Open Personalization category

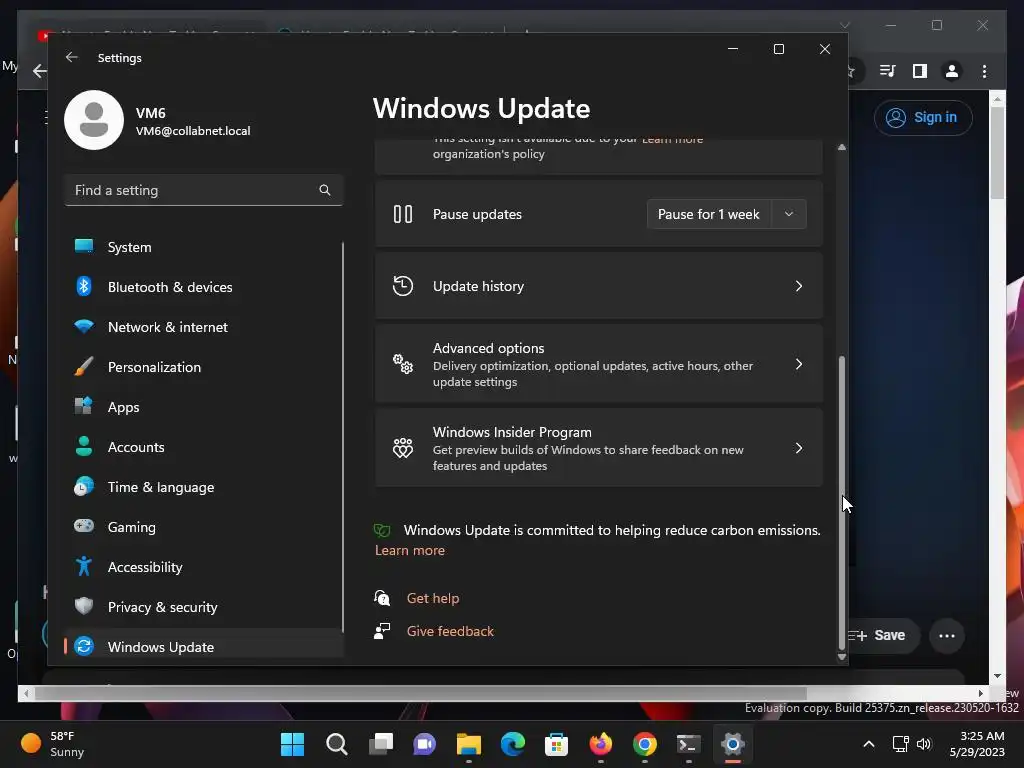[x=204, y=367]
